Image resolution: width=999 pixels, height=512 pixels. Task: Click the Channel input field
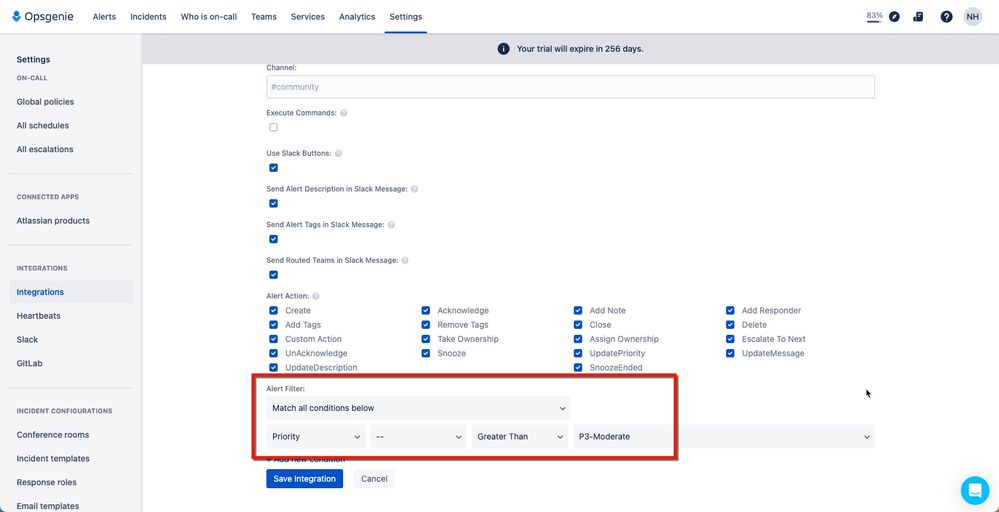[570, 87]
